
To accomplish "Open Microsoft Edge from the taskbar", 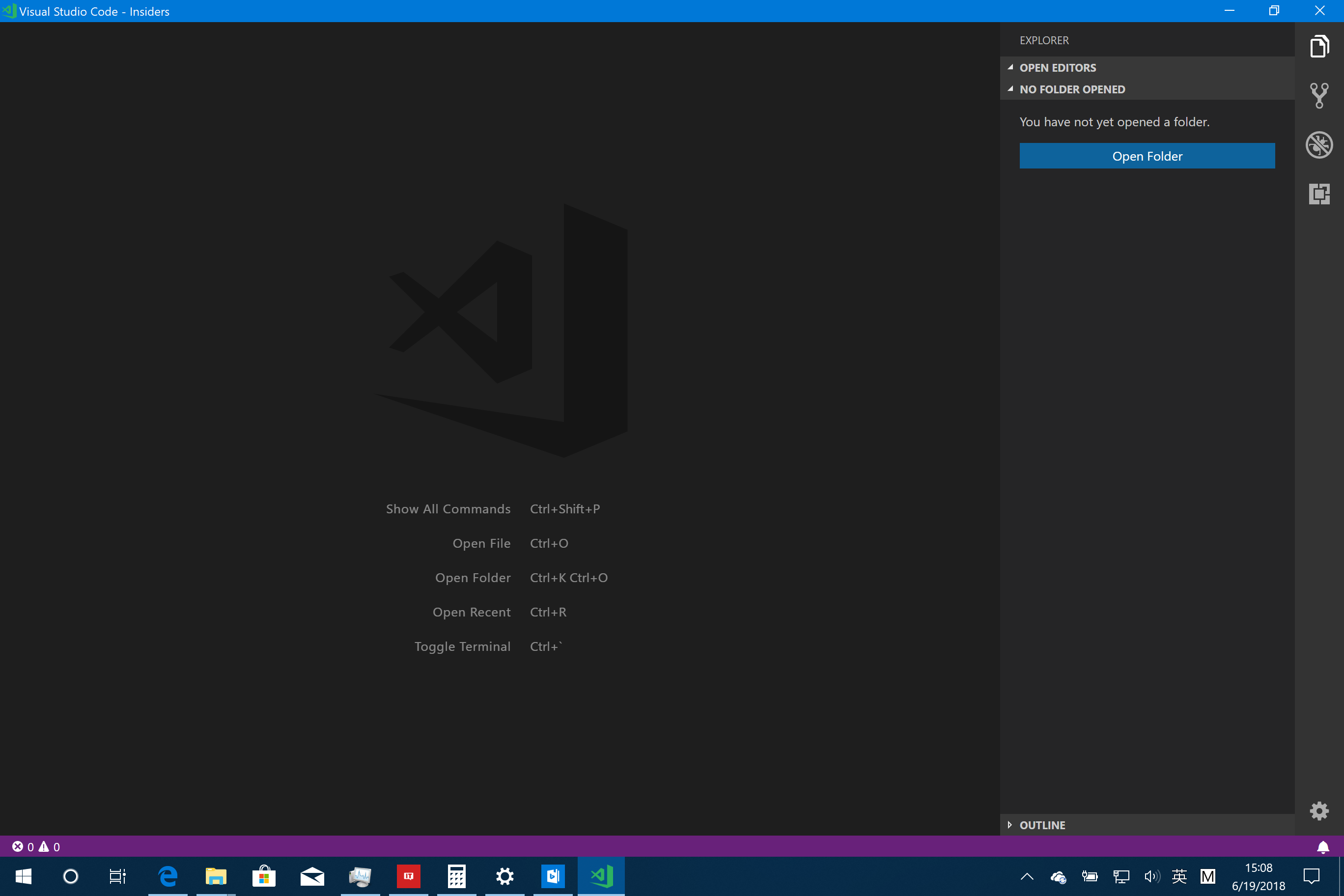I will [x=168, y=876].
